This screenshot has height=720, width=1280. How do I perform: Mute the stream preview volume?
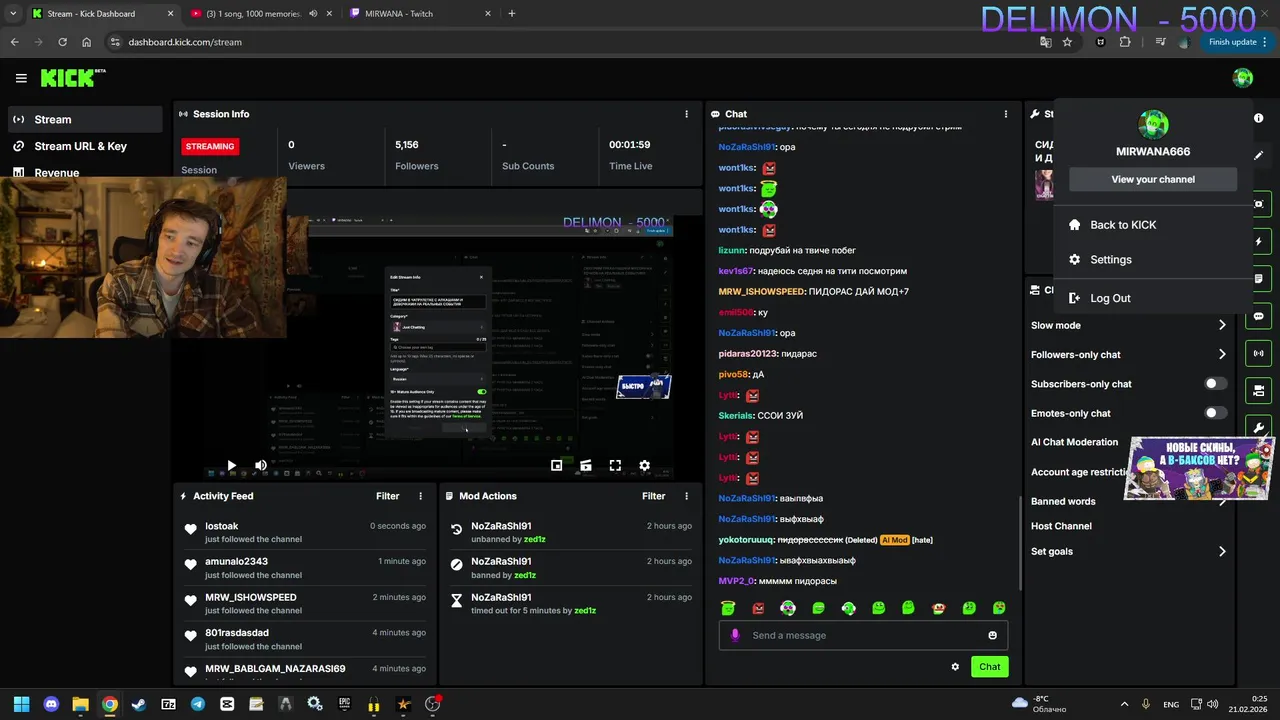pos(261,465)
